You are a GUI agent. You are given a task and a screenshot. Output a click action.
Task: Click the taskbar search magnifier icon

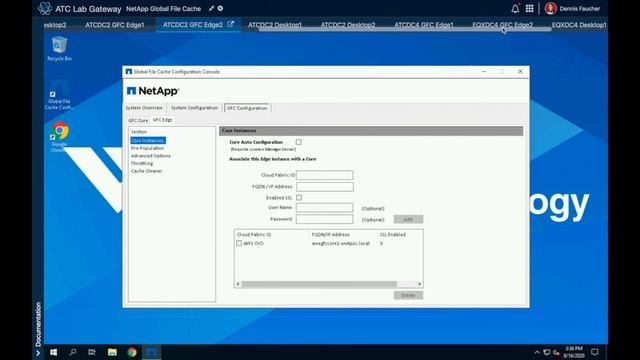73,352
